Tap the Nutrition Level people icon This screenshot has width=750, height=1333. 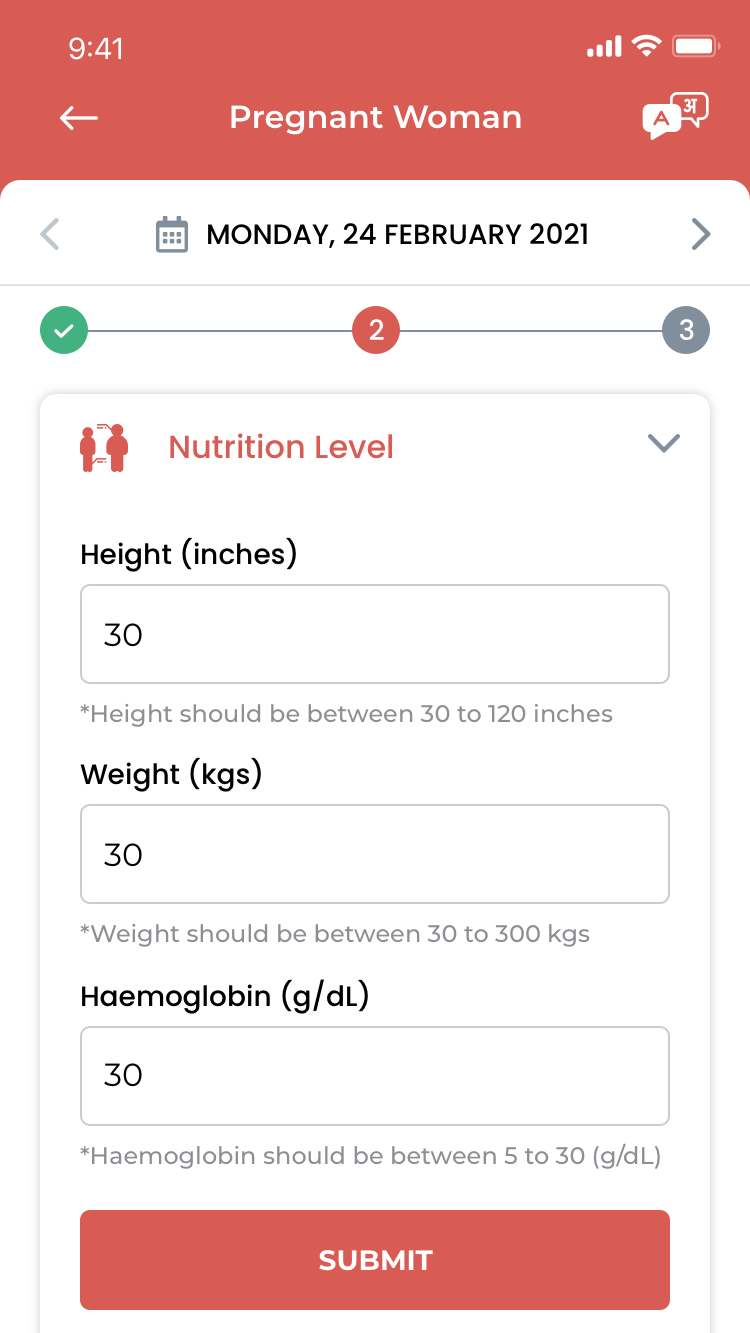pyautogui.click(x=104, y=447)
